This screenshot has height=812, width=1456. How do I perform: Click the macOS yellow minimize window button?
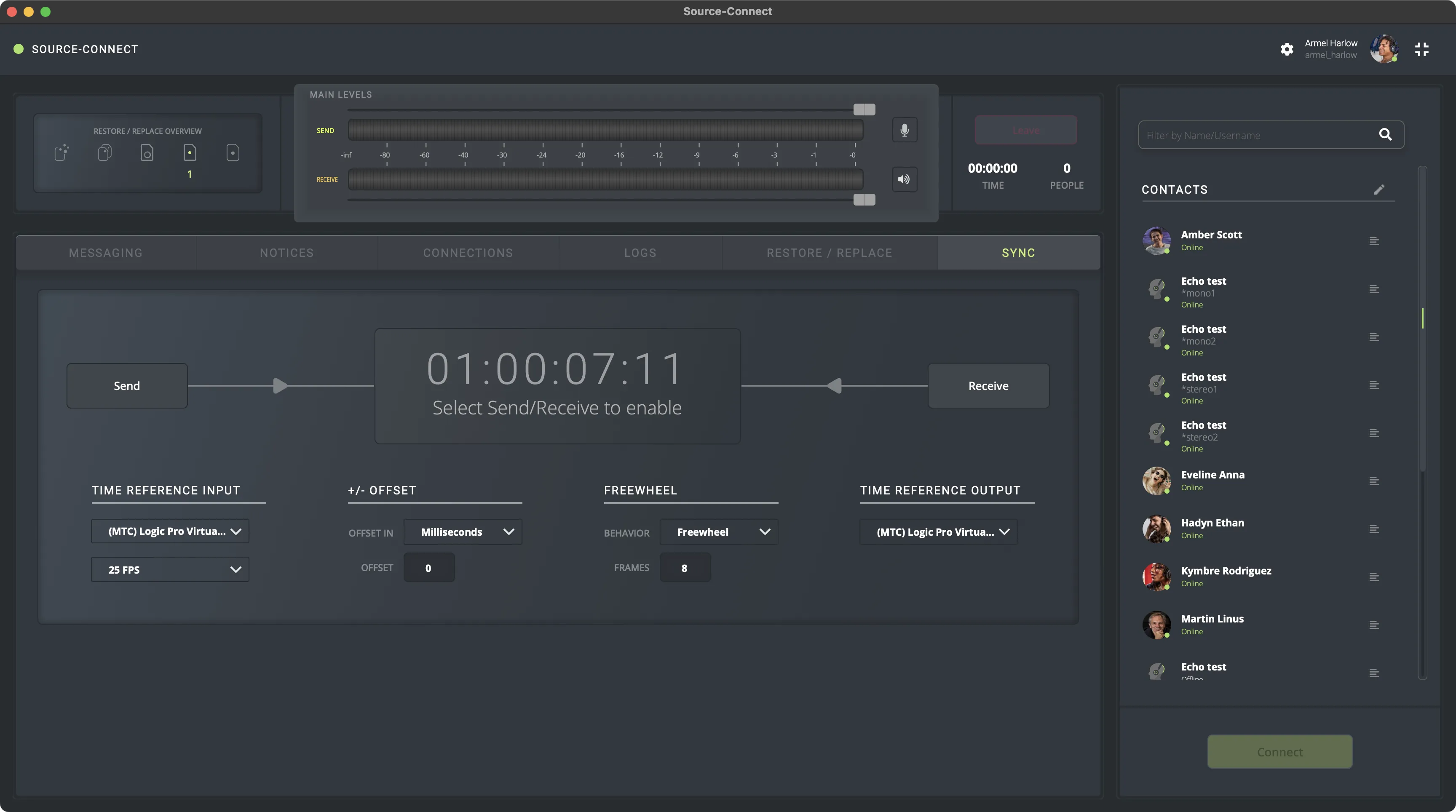(x=29, y=11)
